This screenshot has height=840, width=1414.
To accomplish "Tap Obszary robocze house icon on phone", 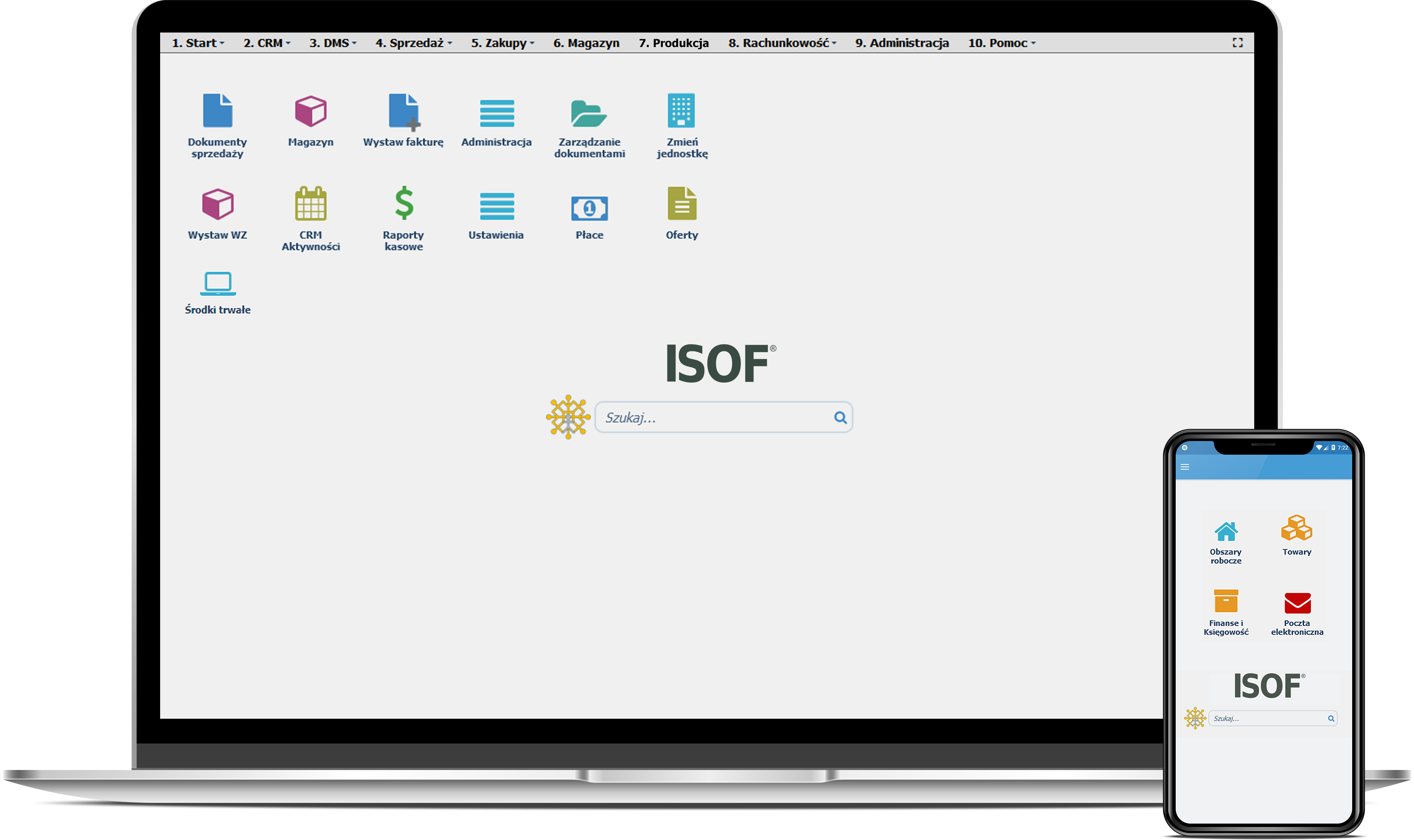I will 1226,531.
